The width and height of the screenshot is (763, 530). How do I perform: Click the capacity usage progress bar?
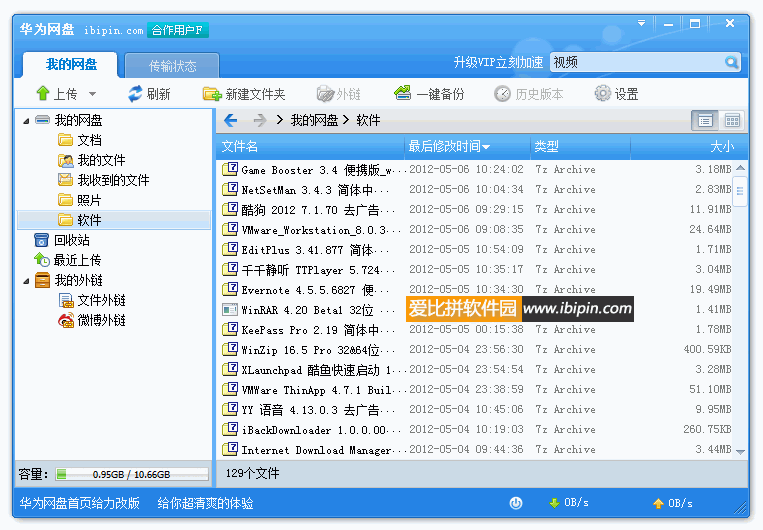coord(131,474)
